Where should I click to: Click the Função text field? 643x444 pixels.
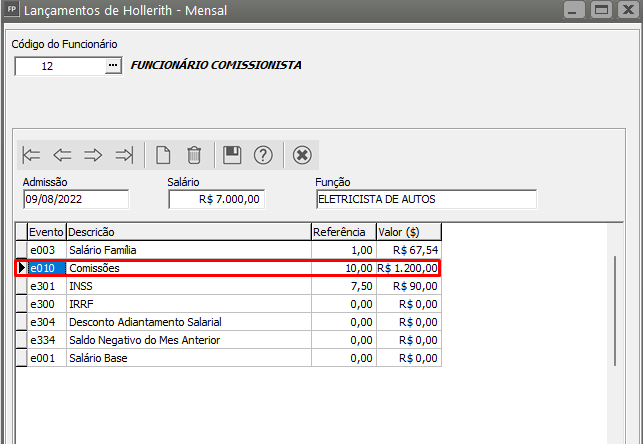pos(425,199)
